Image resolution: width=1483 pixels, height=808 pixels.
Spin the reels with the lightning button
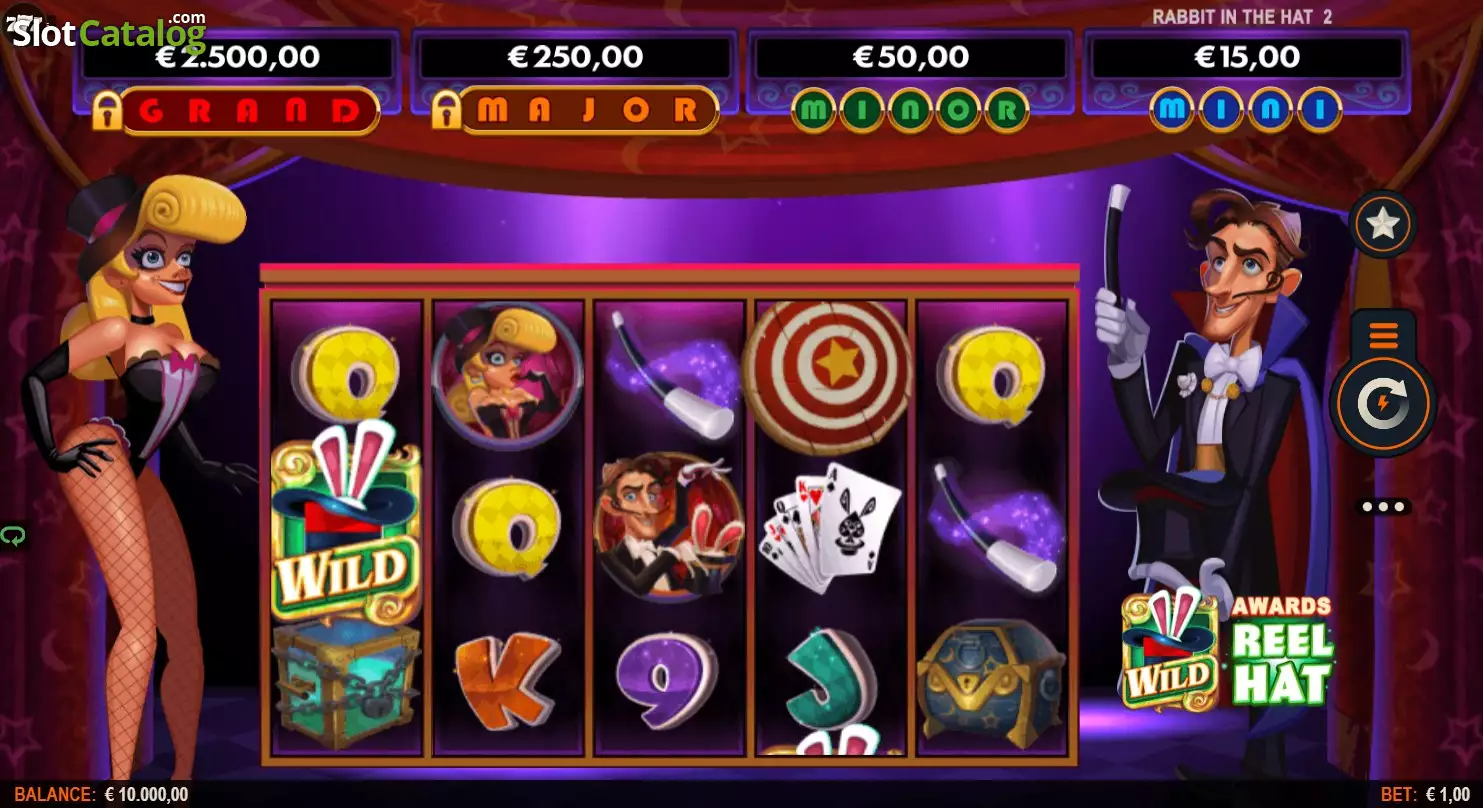(x=1382, y=404)
